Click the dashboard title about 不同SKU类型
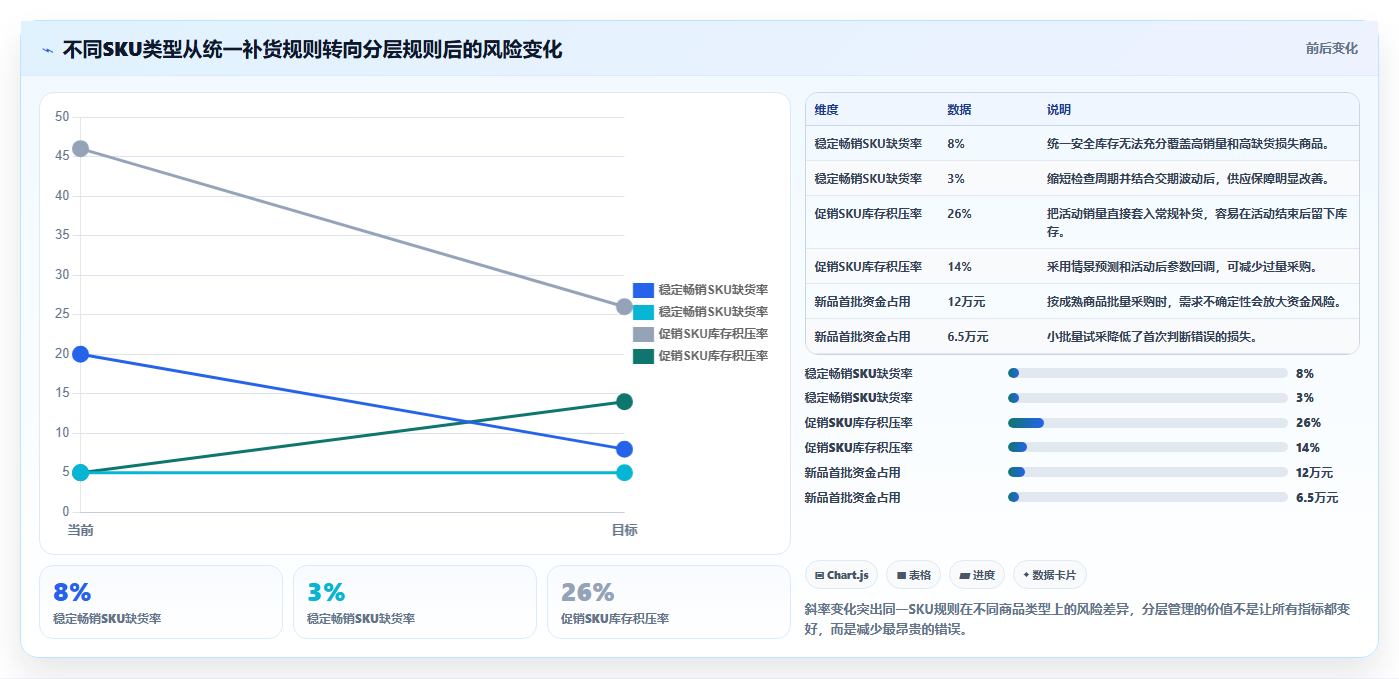The width and height of the screenshot is (1399, 679). click(312, 49)
